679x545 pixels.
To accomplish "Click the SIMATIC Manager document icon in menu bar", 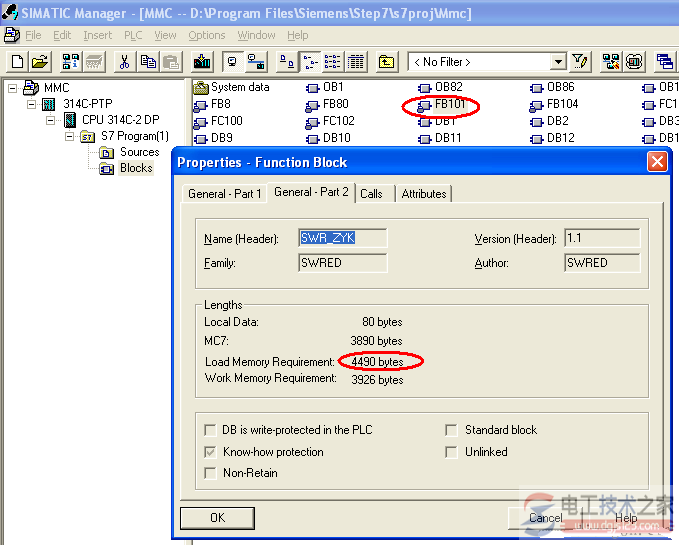I will coord(11,35).
